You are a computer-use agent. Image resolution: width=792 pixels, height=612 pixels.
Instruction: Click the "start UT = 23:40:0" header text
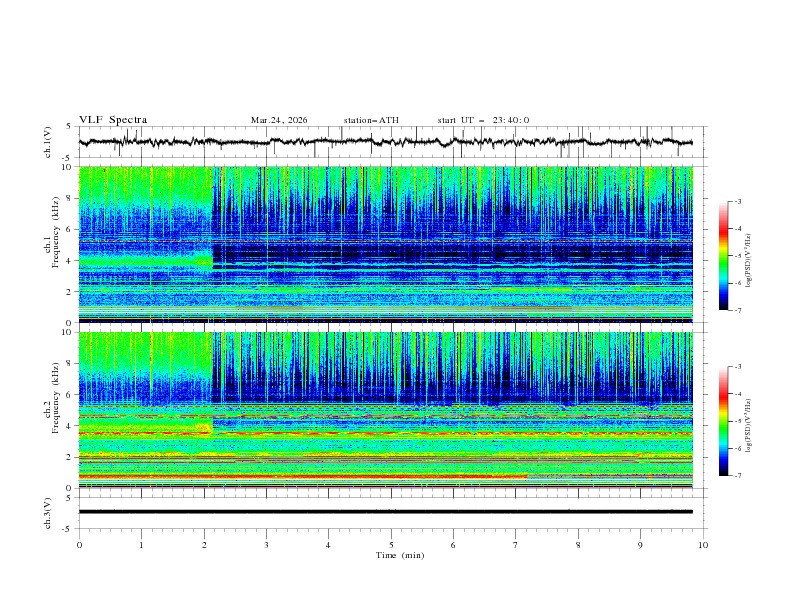(483, 120)
